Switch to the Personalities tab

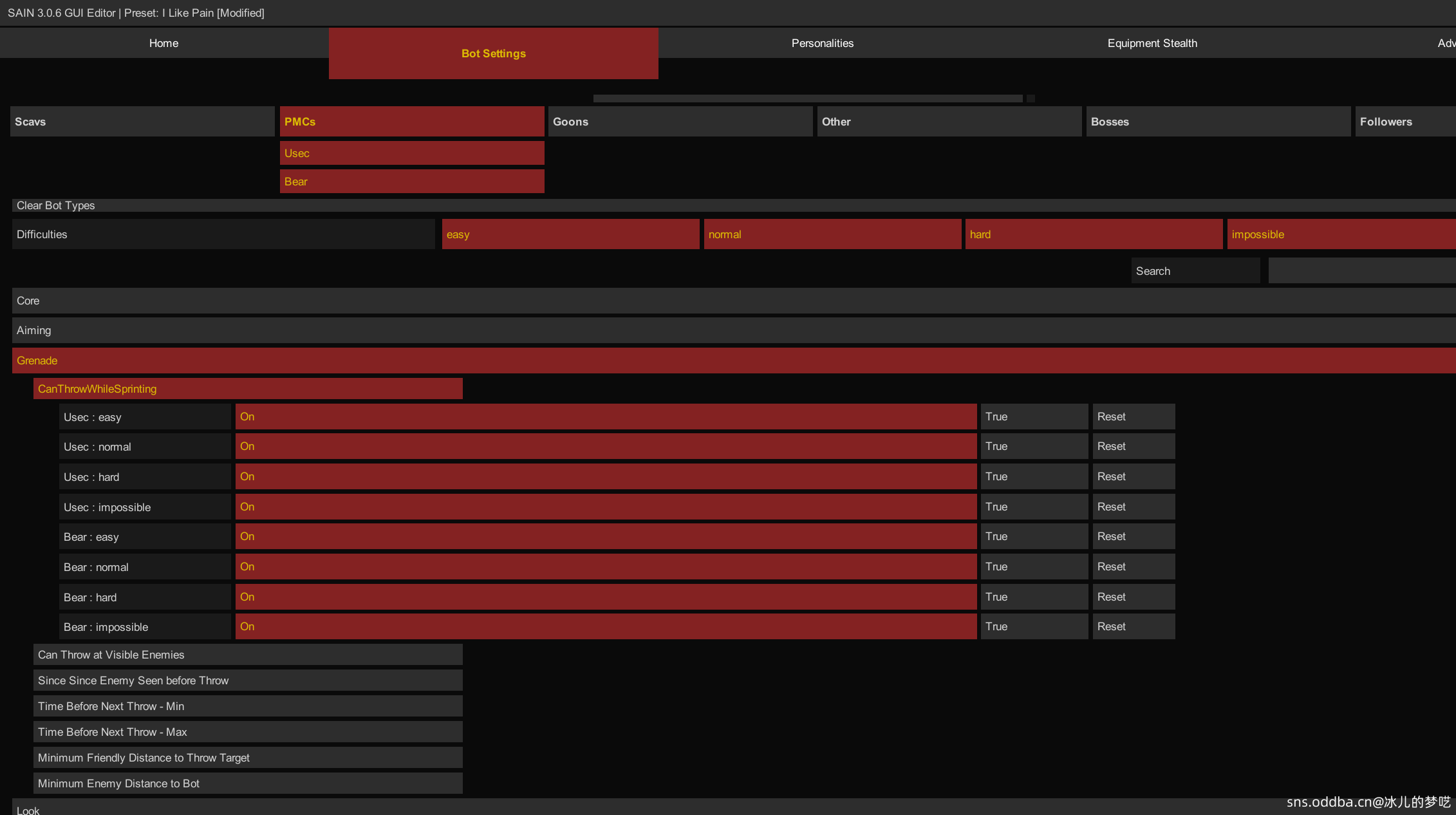coord(822,43)
